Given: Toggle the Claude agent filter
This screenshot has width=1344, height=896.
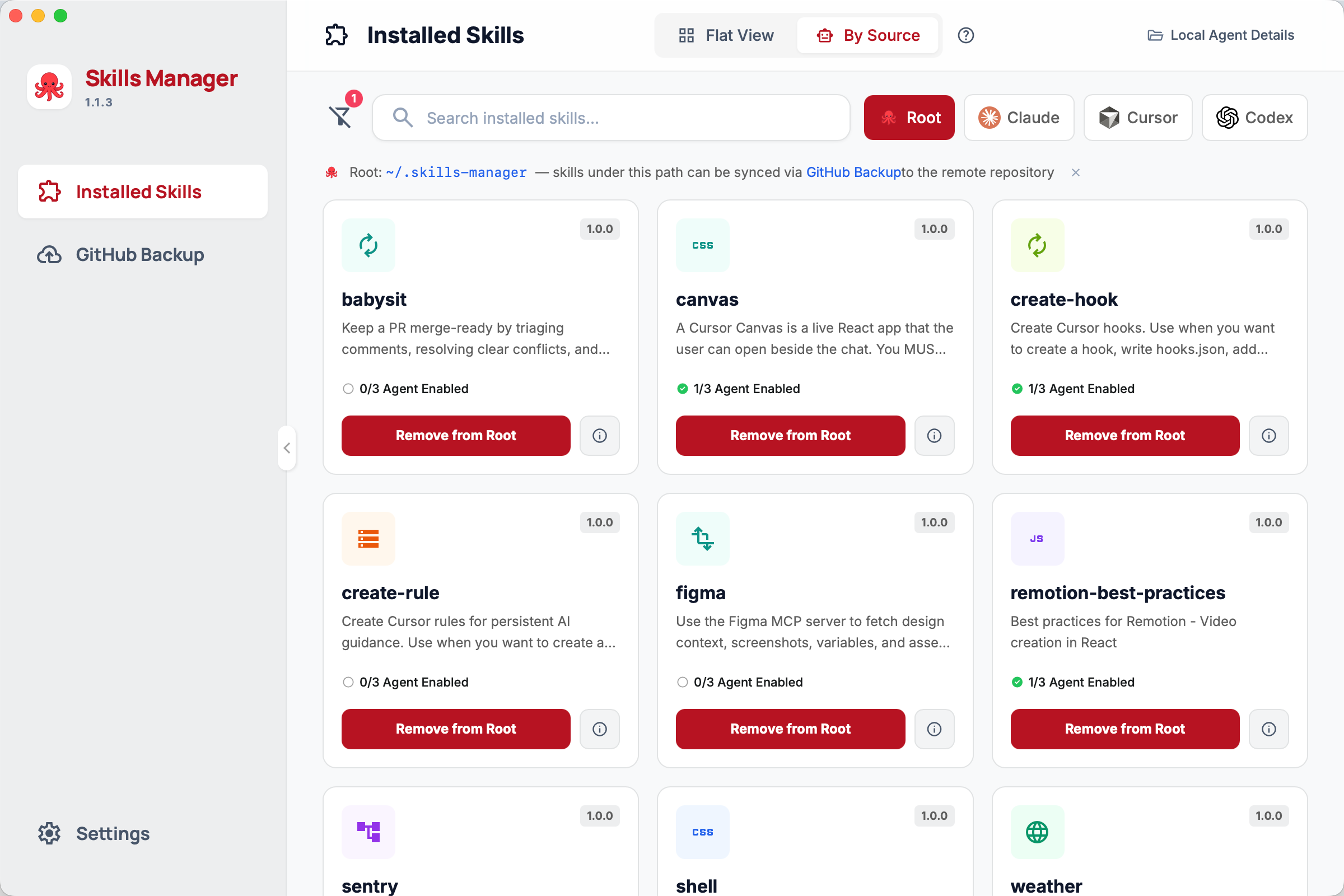Looking at the screenshot, I should click(1018, 118).
